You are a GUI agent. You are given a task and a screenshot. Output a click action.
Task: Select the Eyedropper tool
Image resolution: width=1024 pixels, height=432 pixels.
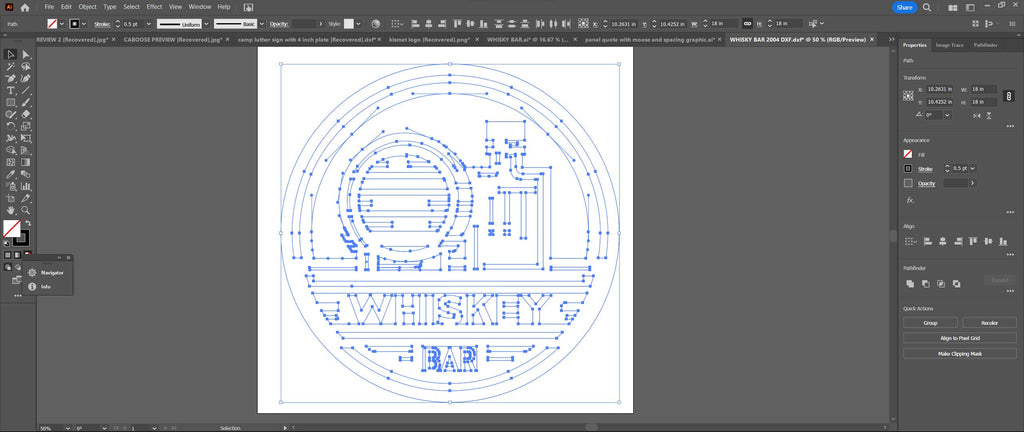pyautogui.click(x=11, y=174)
